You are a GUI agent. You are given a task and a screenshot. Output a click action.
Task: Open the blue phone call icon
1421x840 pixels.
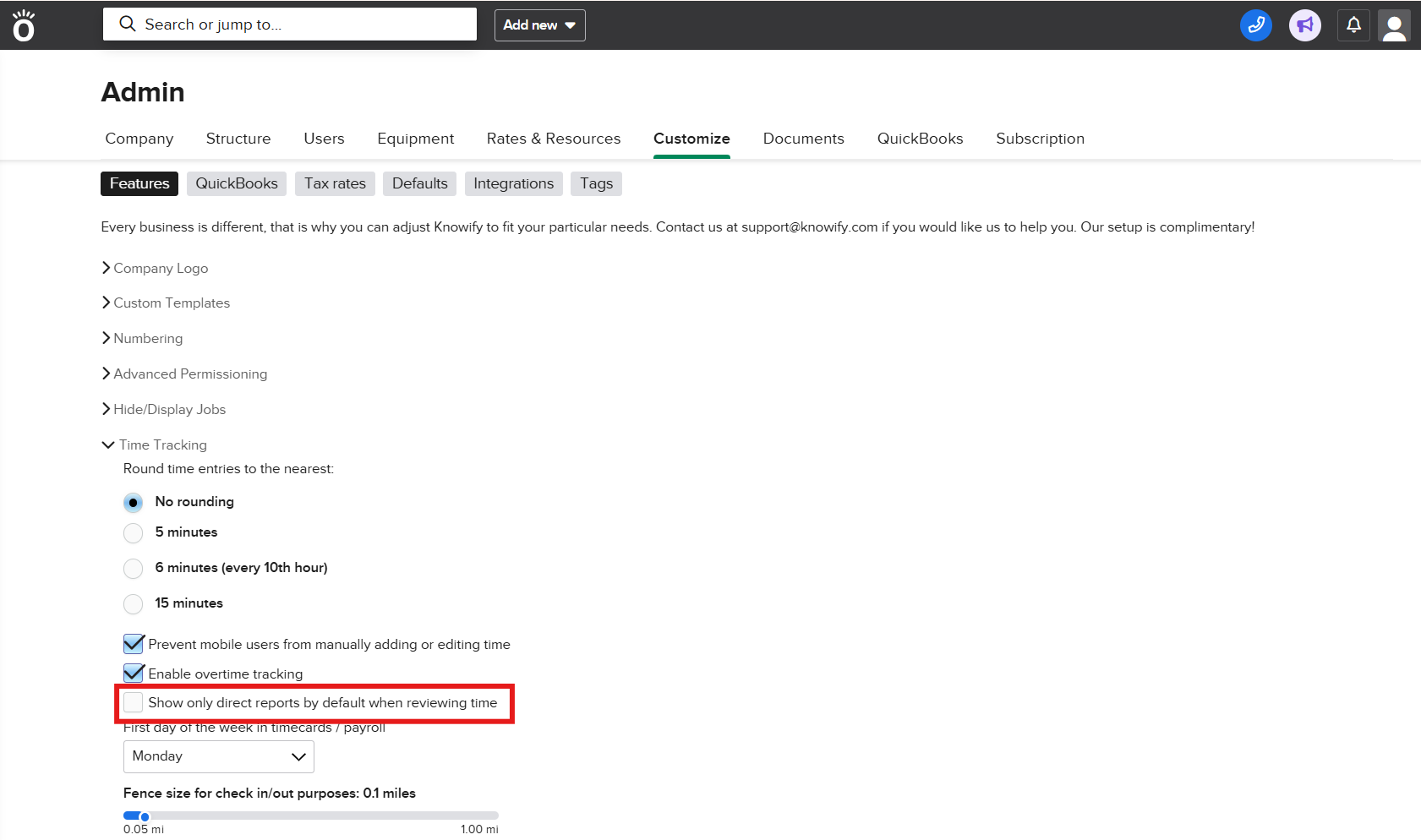coord(1255,25)
